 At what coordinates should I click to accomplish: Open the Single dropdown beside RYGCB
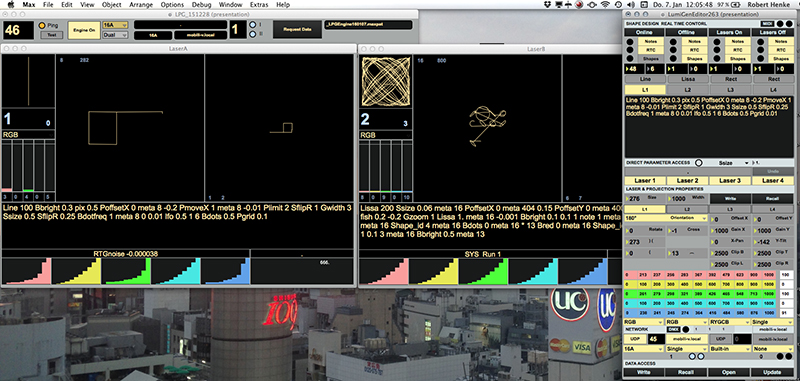click(x=772, y=322)
